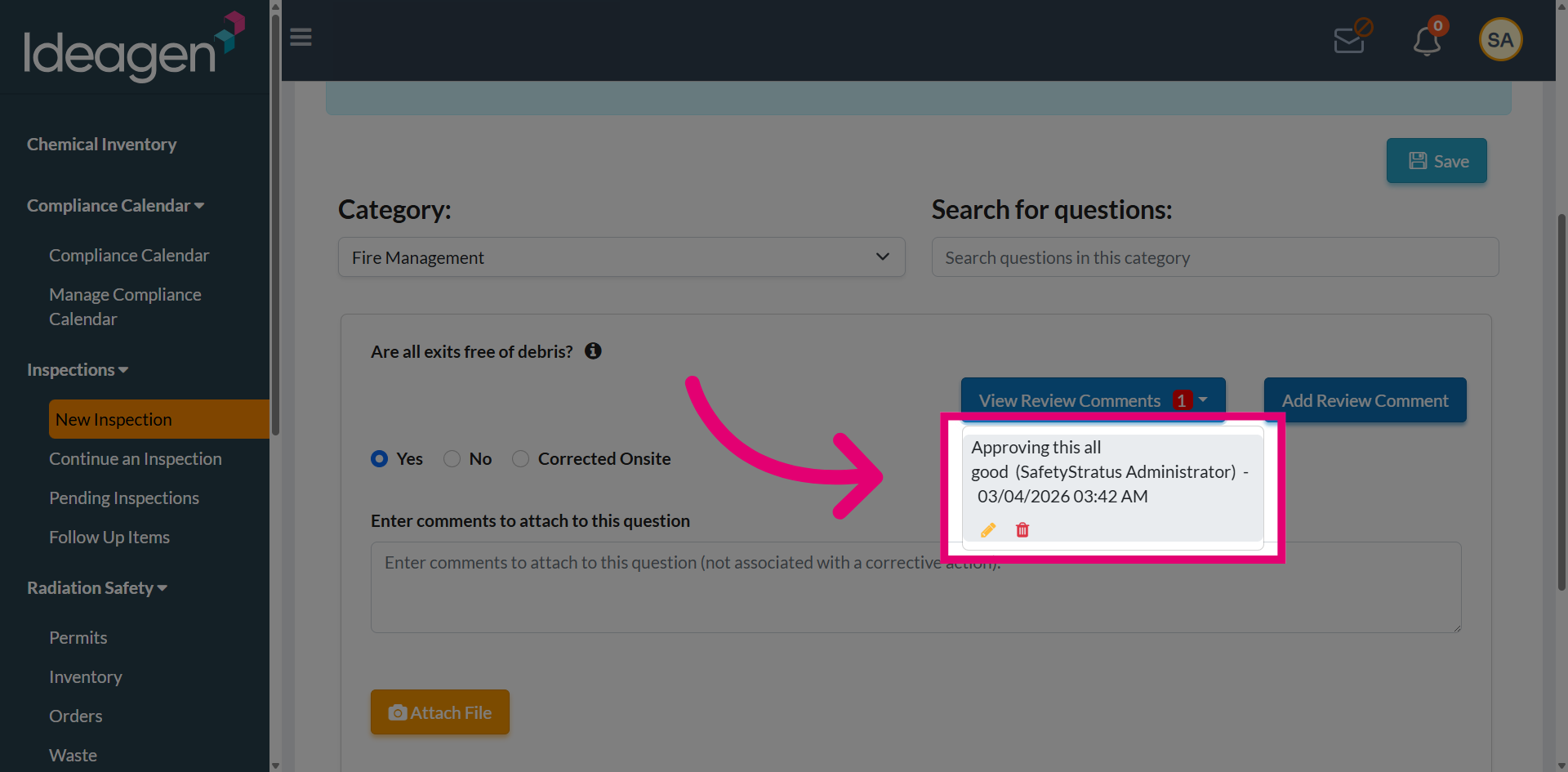Open Radiation Safety Permits
Viewport: 1568px width, 772px height.
(78, 638)
